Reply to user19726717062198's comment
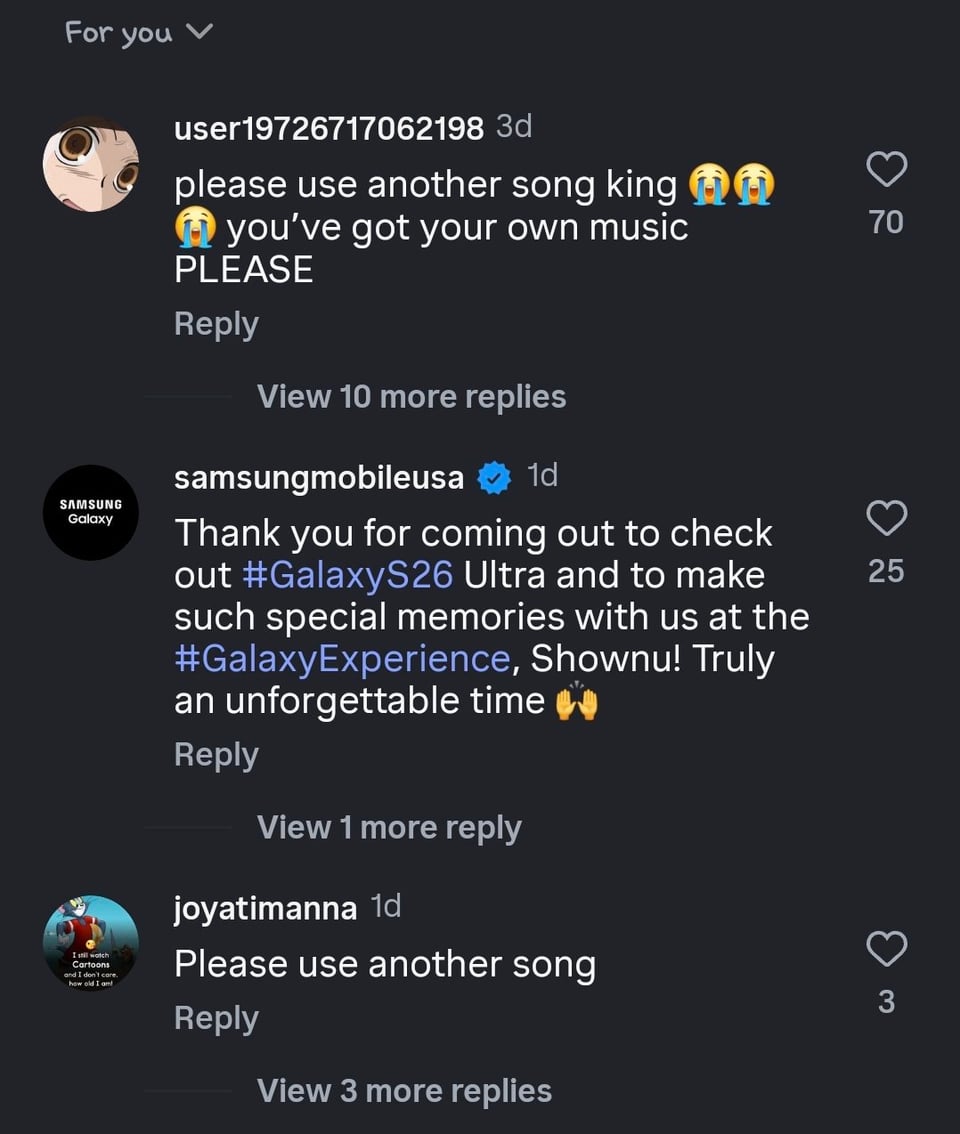960x1134 pixels. coord(216,324)
